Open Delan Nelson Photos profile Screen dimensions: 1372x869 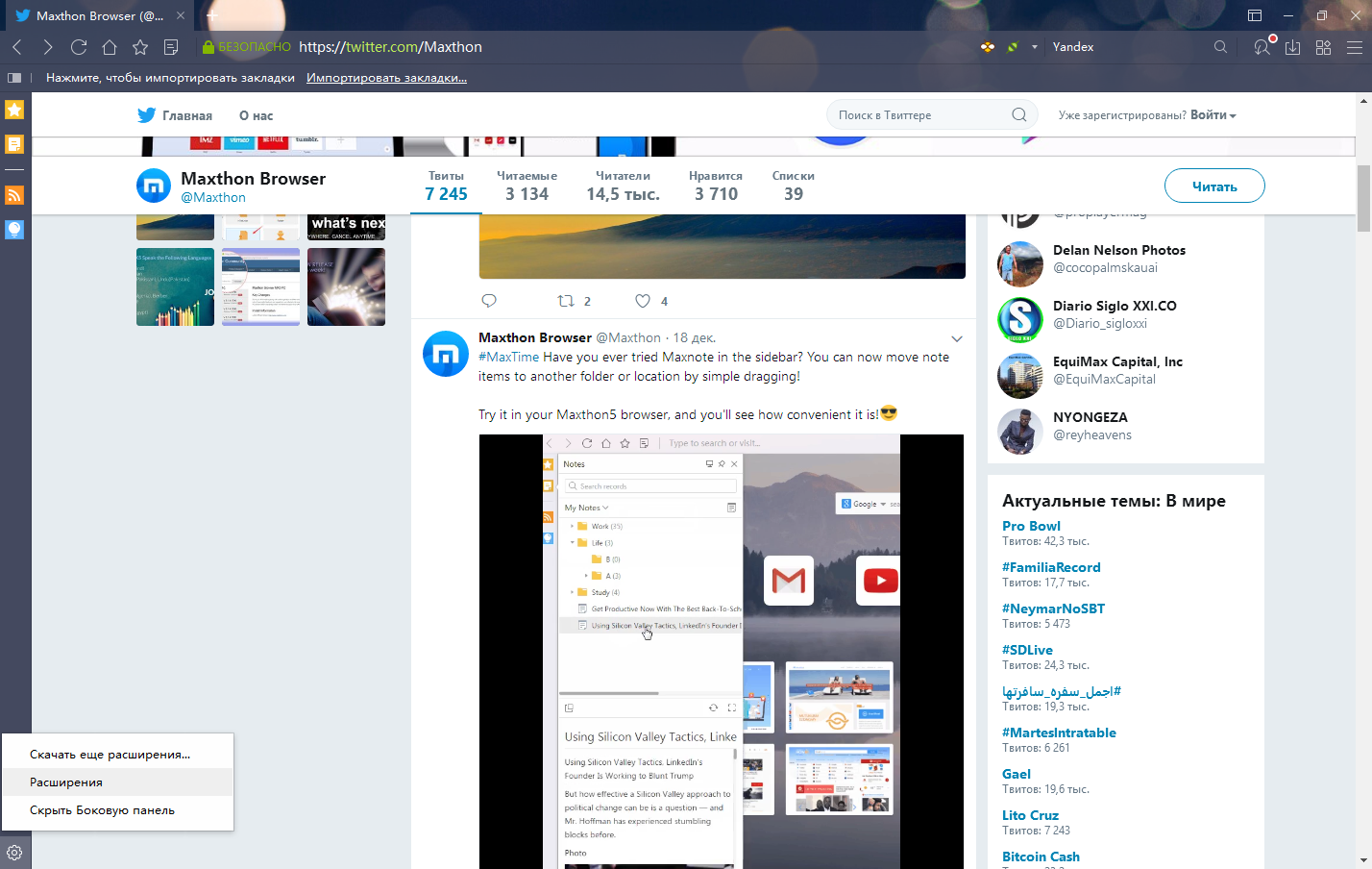tap(1118, 250)
